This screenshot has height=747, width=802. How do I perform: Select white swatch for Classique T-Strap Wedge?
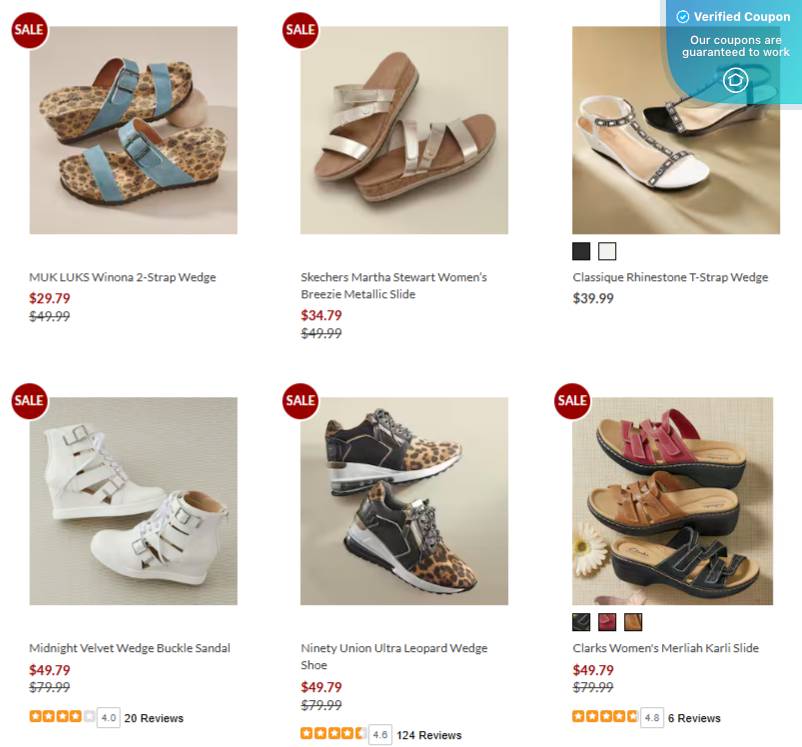607,251
